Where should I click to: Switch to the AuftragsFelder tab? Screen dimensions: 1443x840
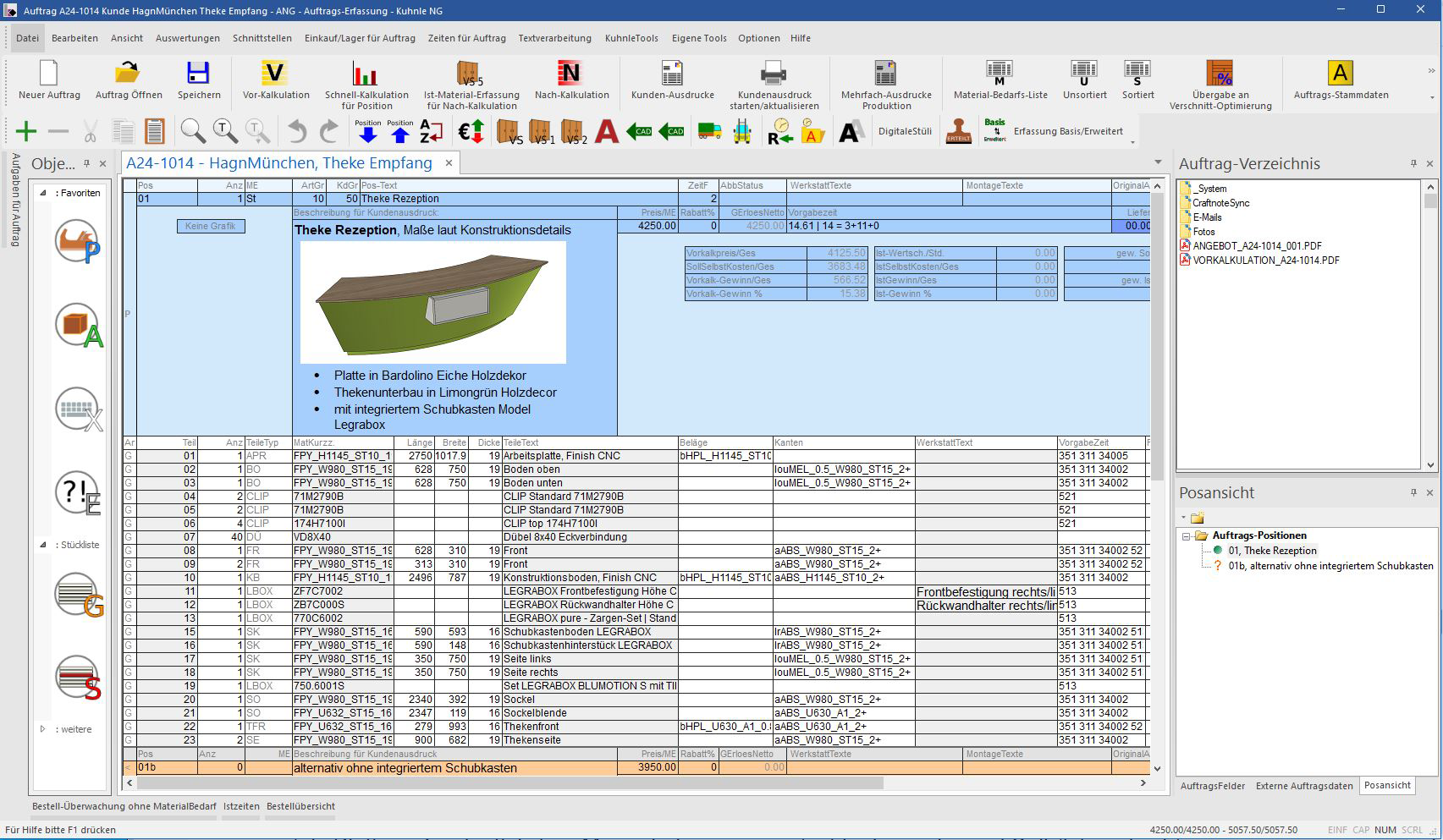click(1212, 786)
